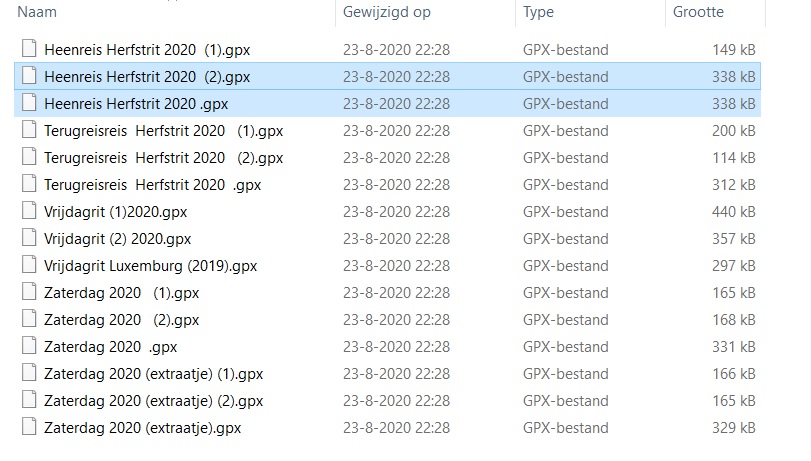Image resolution: width=811 pixels, height=461 pixels.
Task: Click file icon of Zaterdag 2020 .gpx
Action: click(29, 345)
